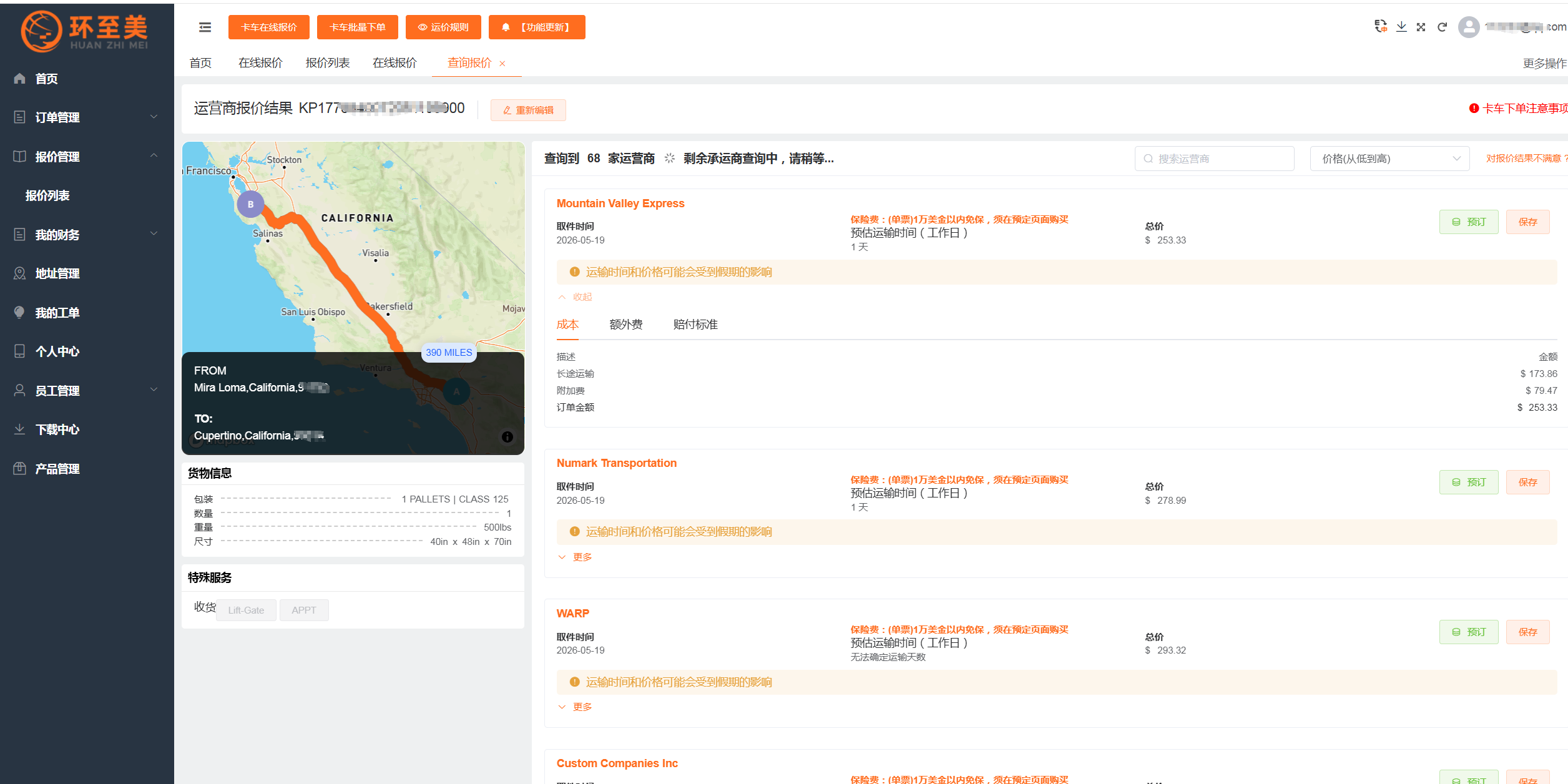Click the Custom Companies Inc carrier name
Image resolution: width=1568 pixels, height=784 pixels.
pos(617,763)
